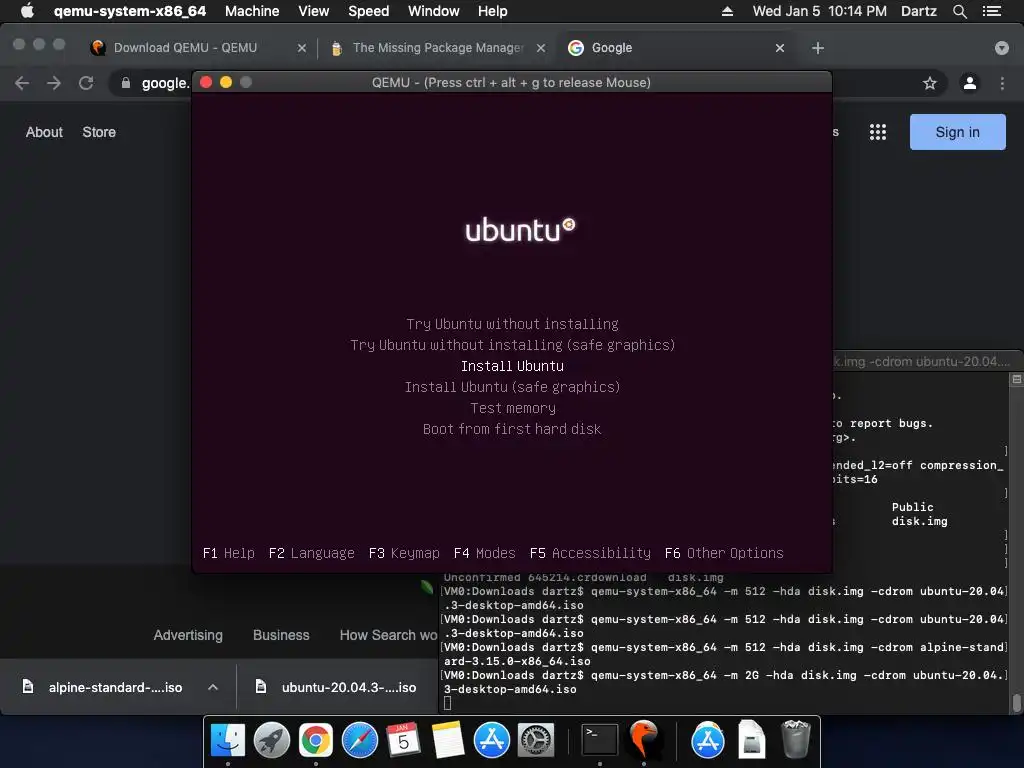1024x768 pixels.
Task: Close the Download QEMU tab
Action: pyautogui.click(x=301, y=48)
